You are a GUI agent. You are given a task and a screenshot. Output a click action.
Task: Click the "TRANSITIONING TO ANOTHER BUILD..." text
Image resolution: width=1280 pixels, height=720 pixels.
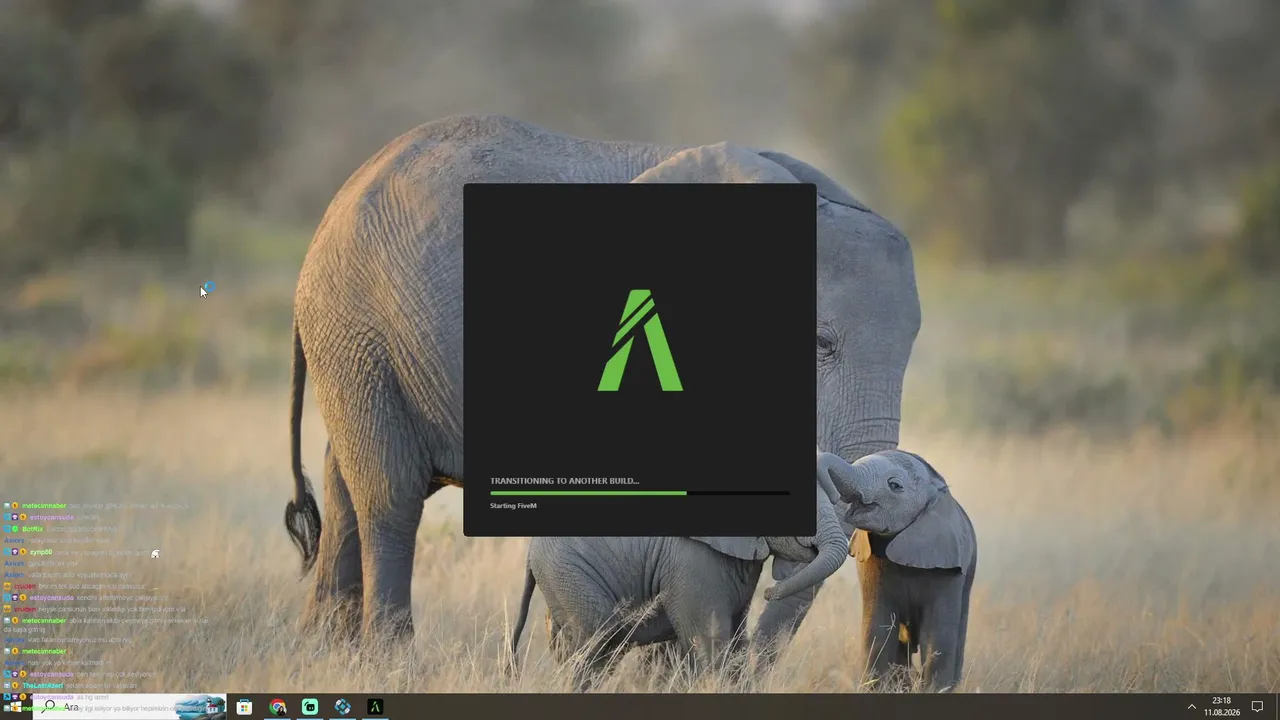point(564,481)
